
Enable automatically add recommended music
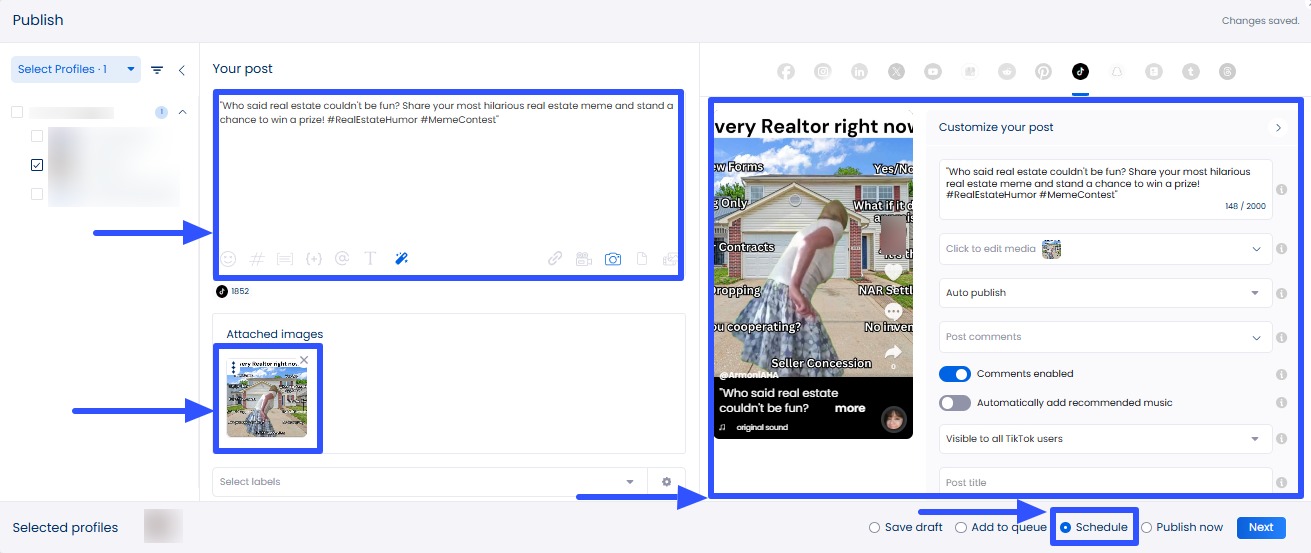click(955, 403)
